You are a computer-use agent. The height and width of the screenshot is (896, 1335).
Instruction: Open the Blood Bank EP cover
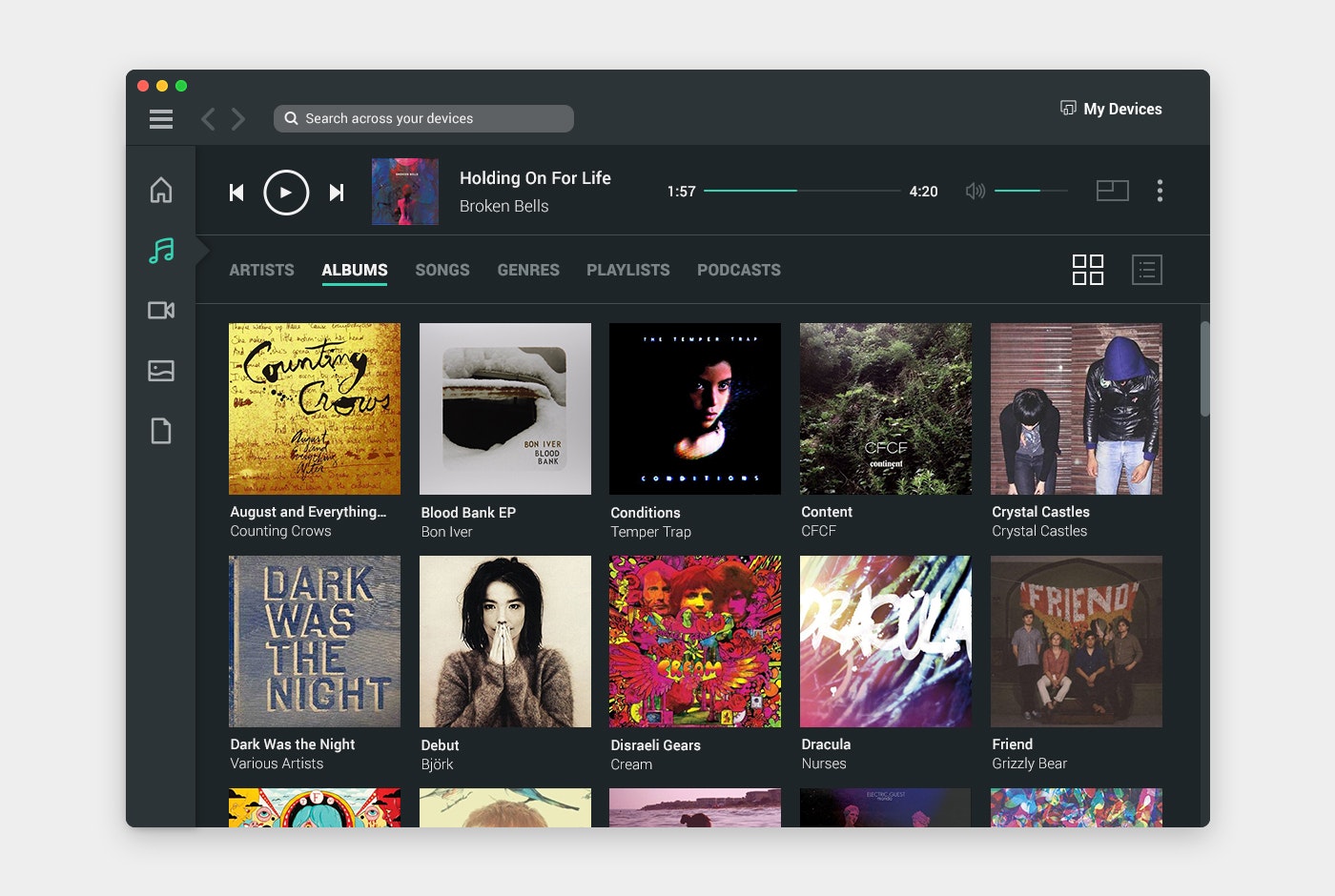(x=505, y=409)
